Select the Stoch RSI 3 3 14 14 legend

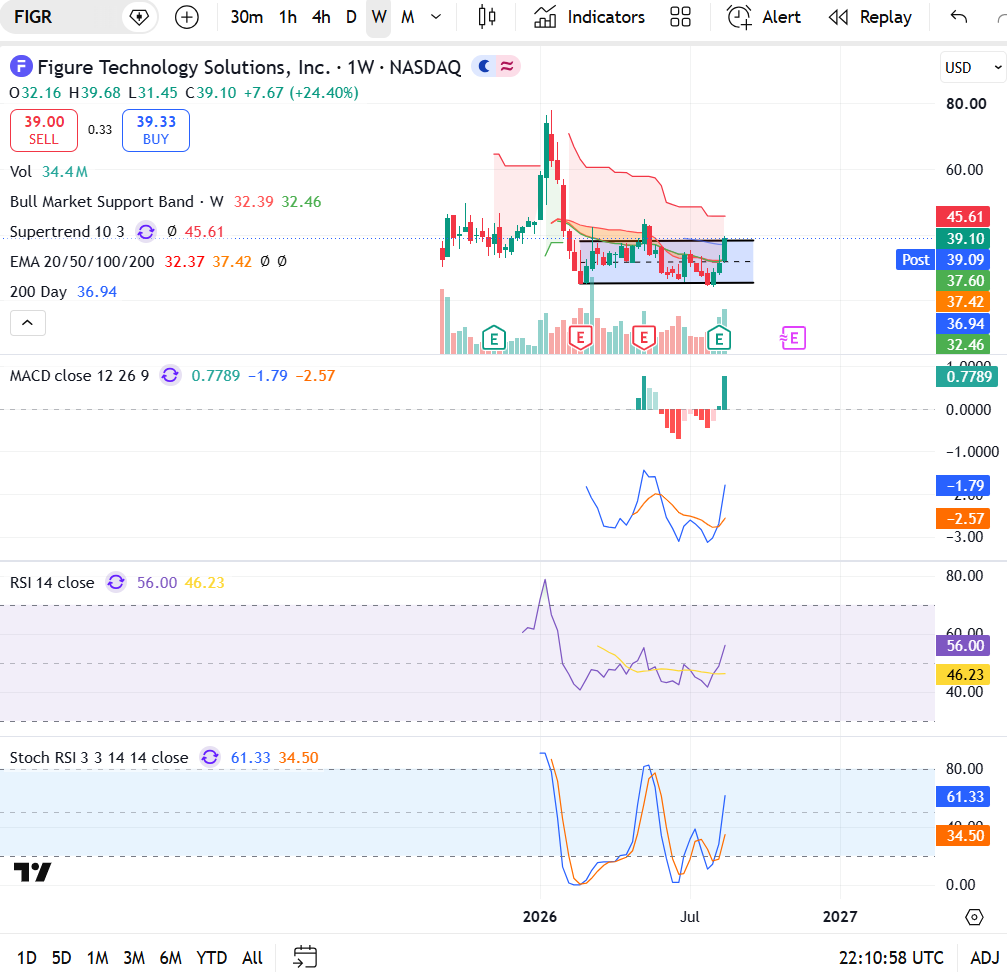(x=99, y=758)
